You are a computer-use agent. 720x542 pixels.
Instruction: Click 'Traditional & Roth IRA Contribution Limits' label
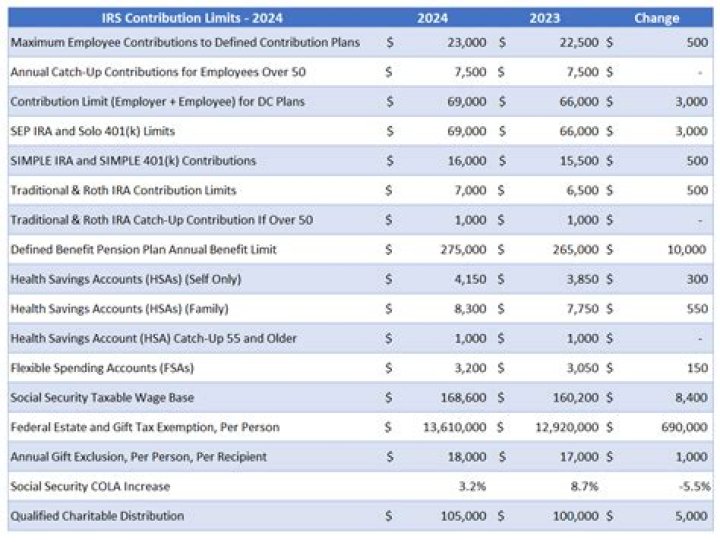(124, 190)
